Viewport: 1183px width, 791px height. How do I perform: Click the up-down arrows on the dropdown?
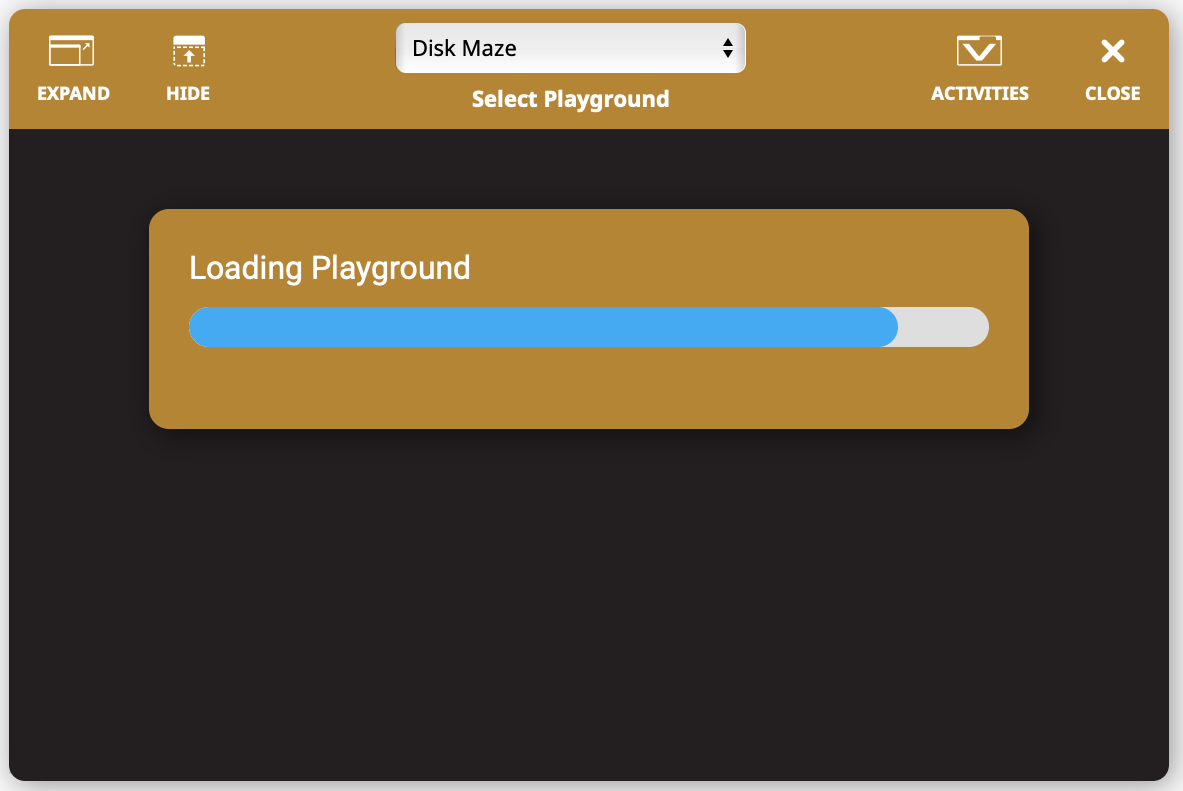(x=727, y=47)
